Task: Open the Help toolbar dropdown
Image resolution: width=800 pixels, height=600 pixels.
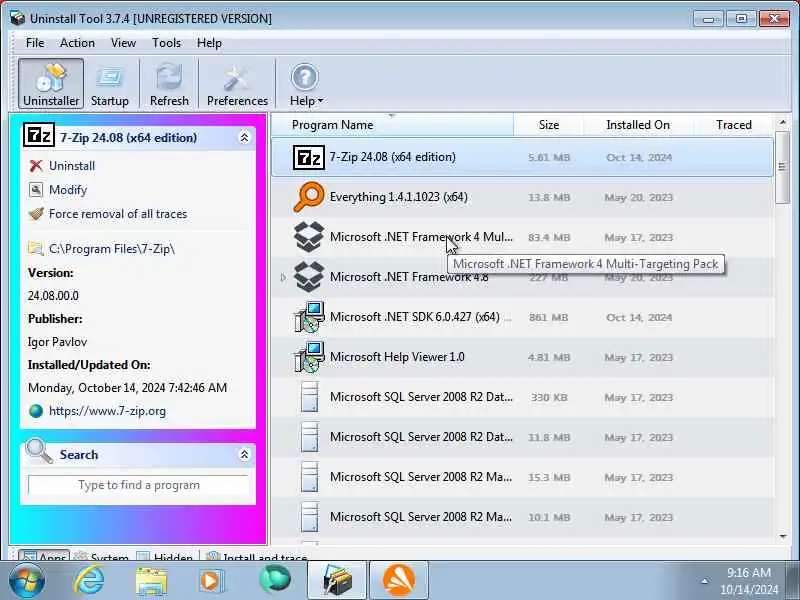Action: pos(306,83)
